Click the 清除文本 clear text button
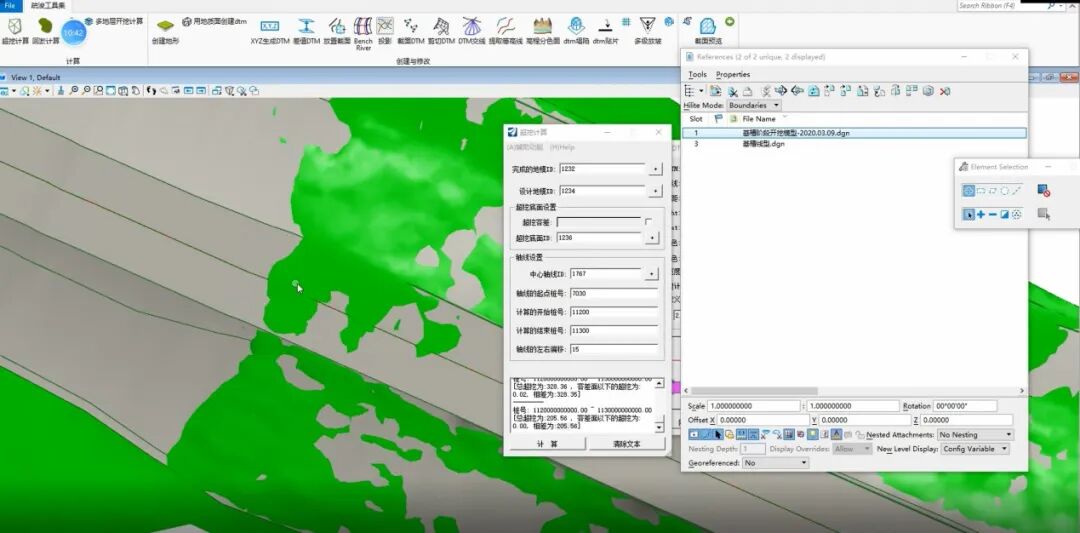Screen dimensions: 1080x533 point(627,444)
